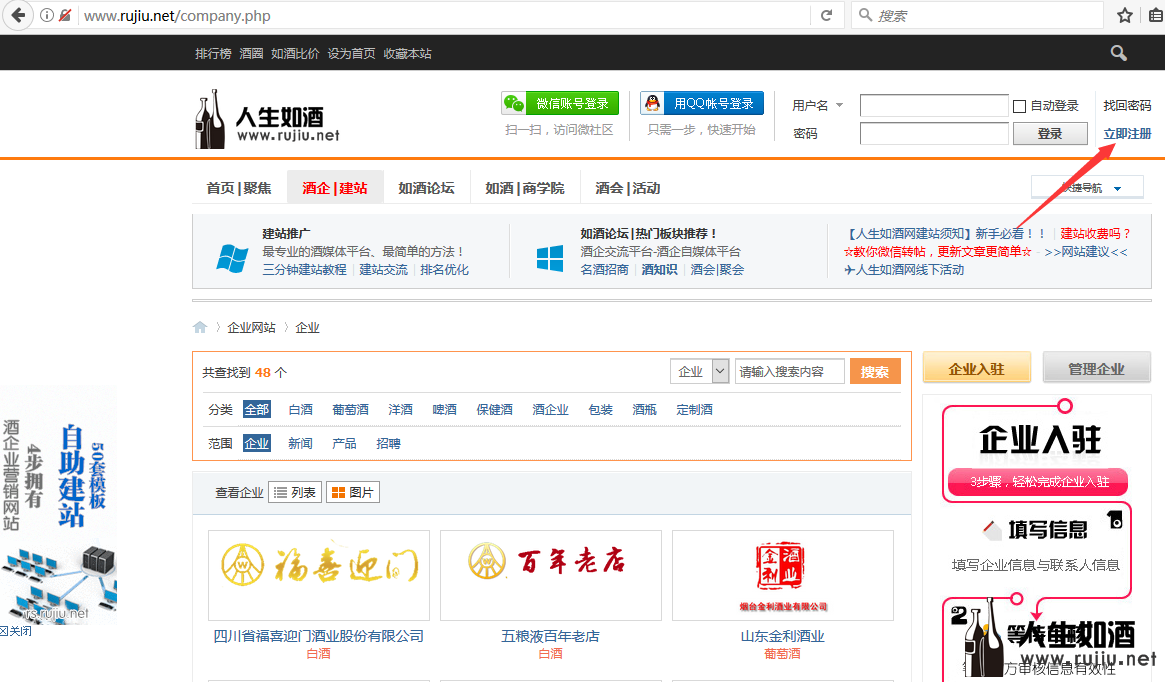1165x682 pixels.
Task: Open the 企业网站 breadcrumb link
Action: click(251, 328)
